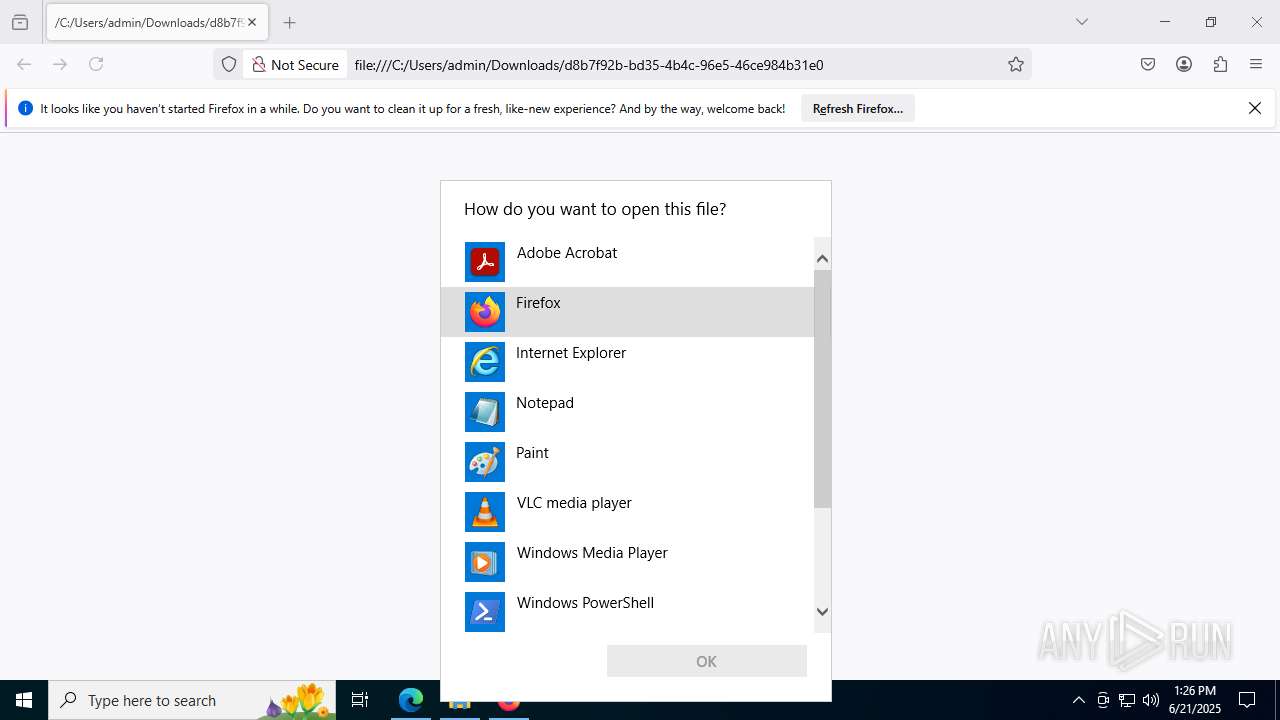Open Not Secure site information
The width and height of the screenshot is (1280, 720).
pyautogui.click(x=295, y=64)
